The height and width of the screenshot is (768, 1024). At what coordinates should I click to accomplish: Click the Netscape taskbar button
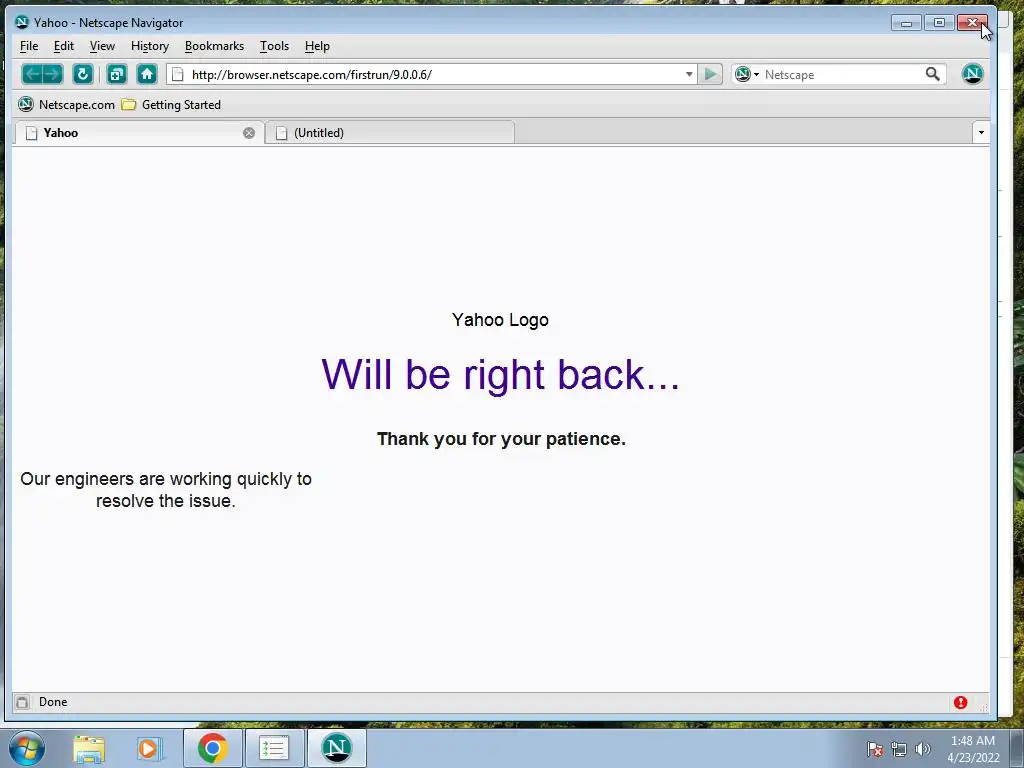click(x=336, y=748)
